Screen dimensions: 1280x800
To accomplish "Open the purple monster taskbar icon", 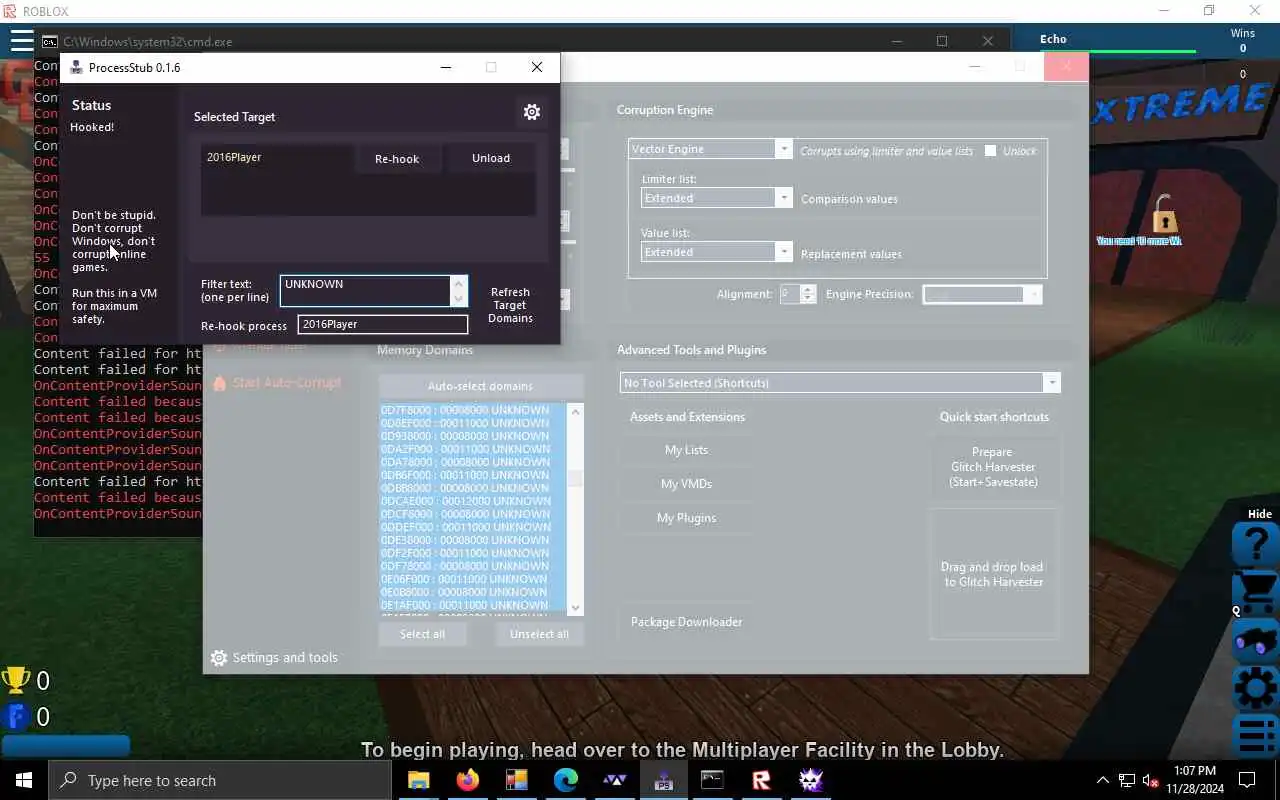I will pos(810,780).
